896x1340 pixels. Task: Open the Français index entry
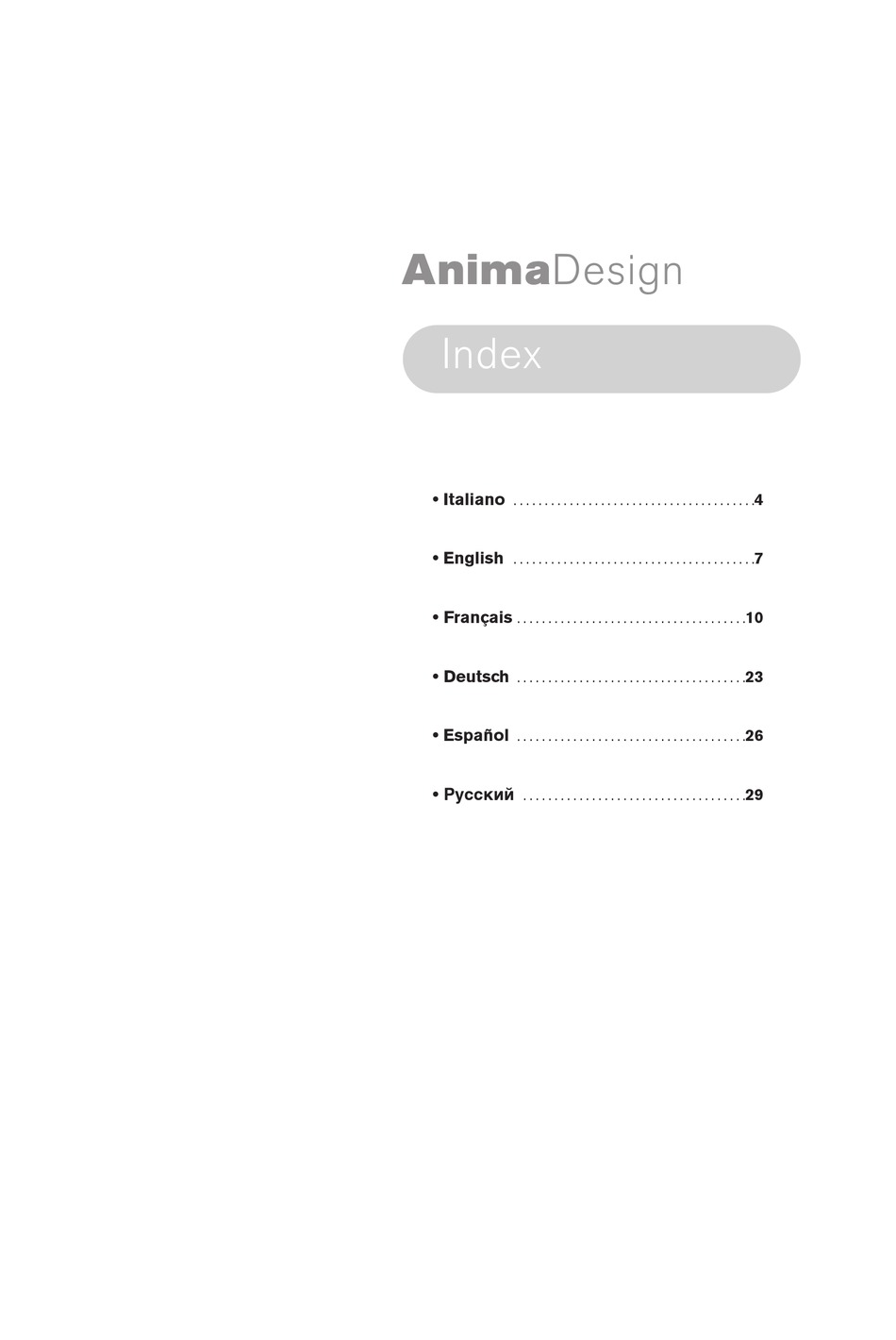477,618
